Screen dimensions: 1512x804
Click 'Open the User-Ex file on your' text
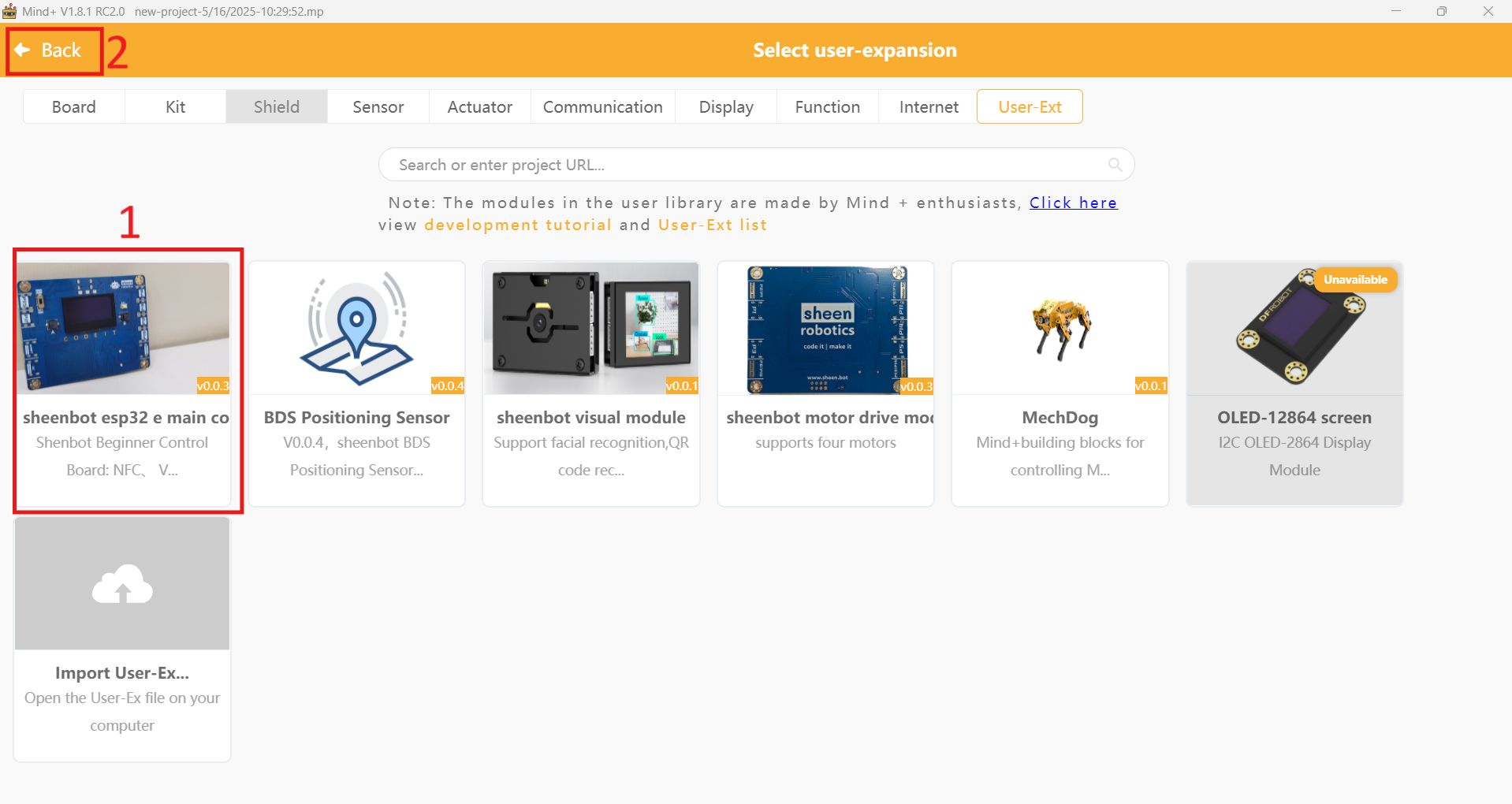click(122, 698)
